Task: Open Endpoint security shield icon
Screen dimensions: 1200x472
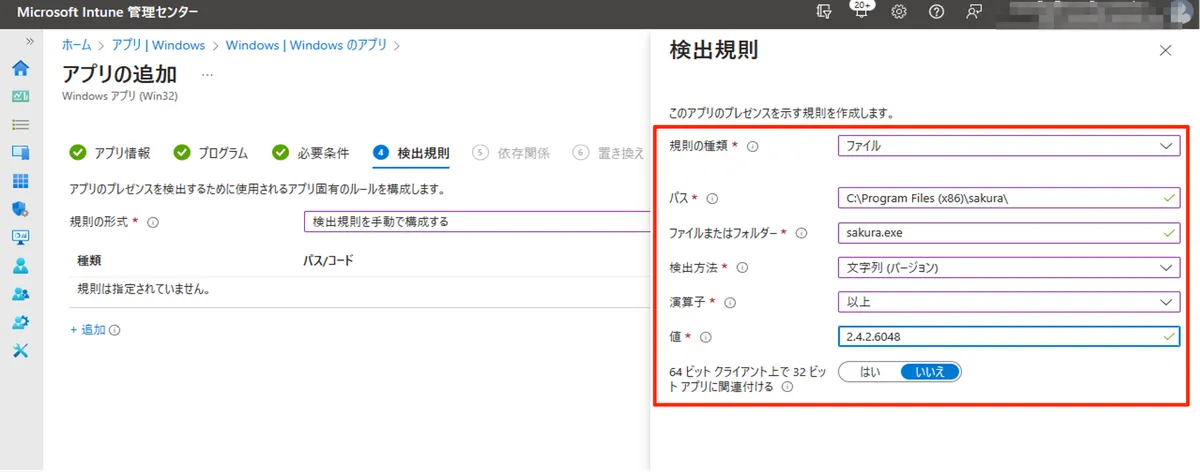Action: tap(20, 209)
